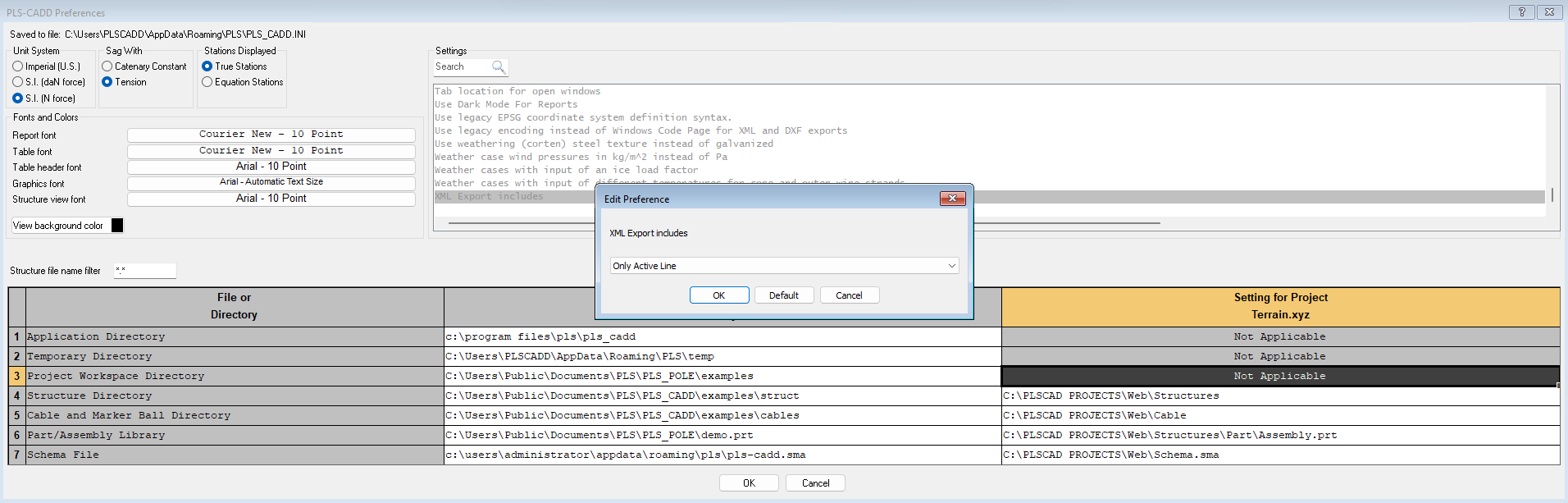This screenshot has height=503, width=1568.
Task: Open the Only Active Line dropdown
Action: tap(784, 266)
